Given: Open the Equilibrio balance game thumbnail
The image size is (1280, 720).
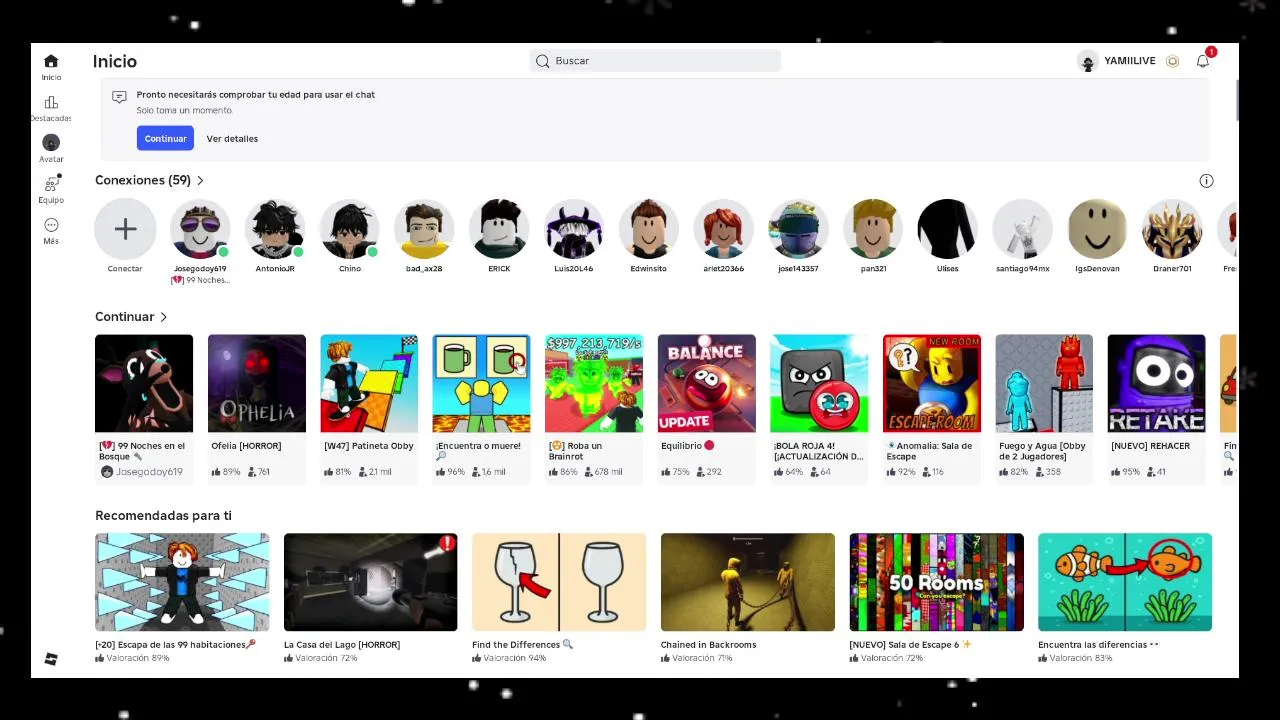Looking at the screenshot, I should pyautogui.click(x=707, y=383).
